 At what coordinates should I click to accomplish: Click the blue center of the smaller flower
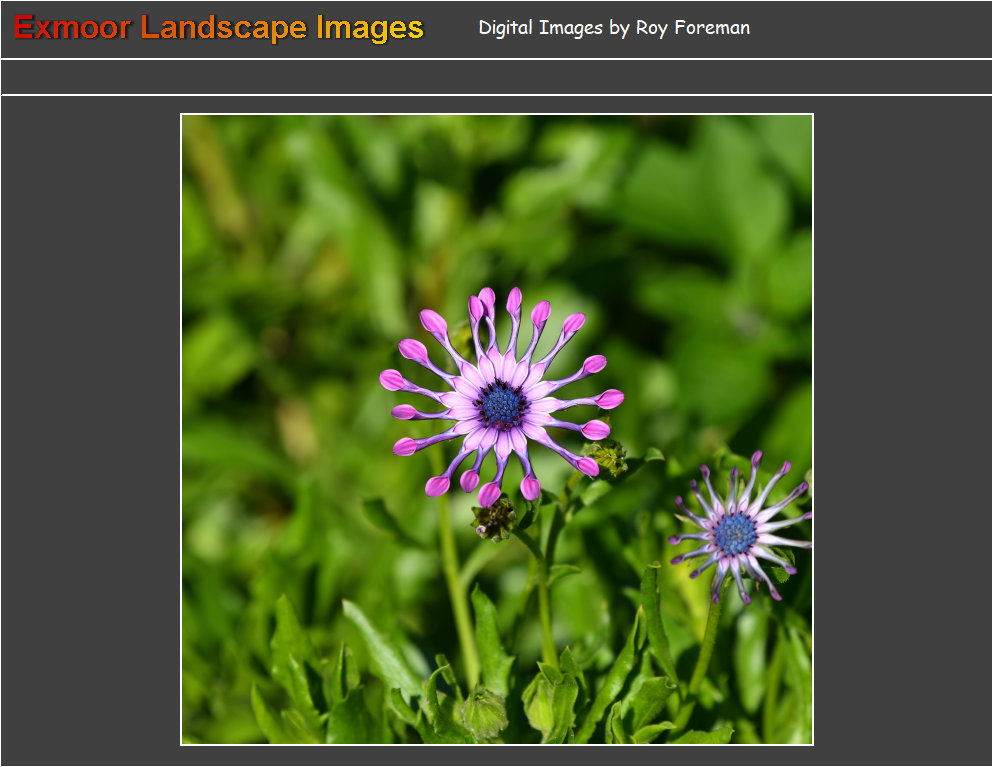coord(735,534)
